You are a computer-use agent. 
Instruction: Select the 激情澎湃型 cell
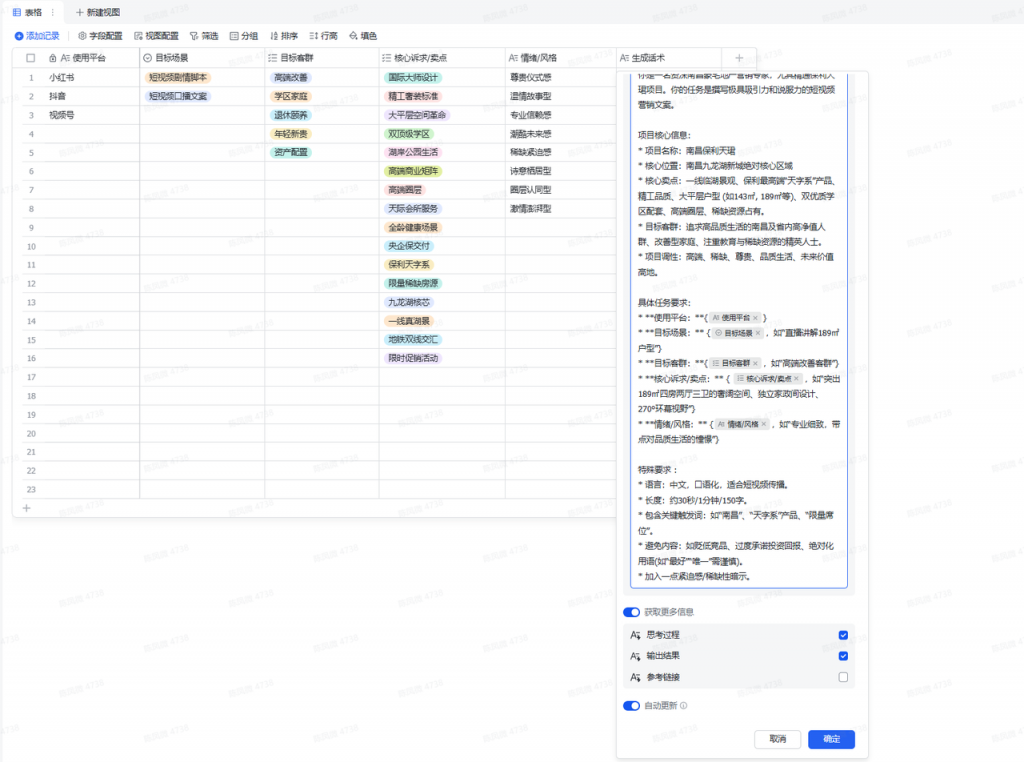[x=561, y=209]
